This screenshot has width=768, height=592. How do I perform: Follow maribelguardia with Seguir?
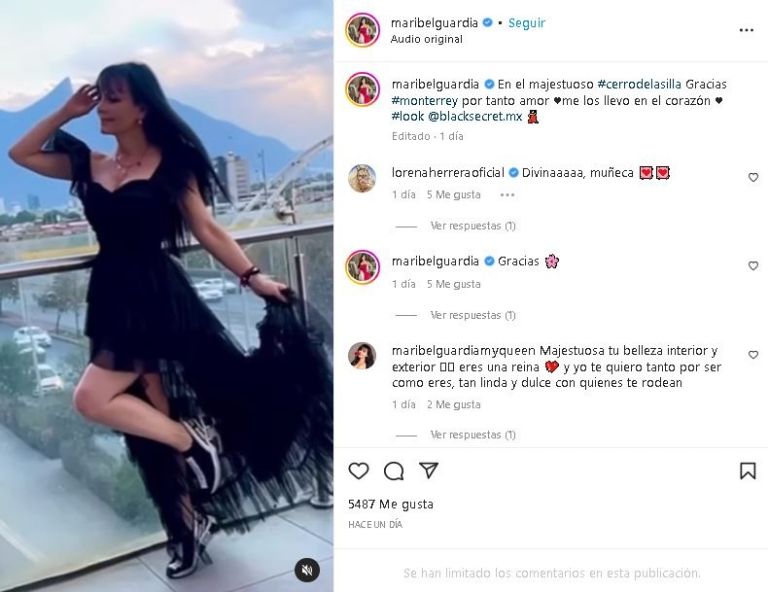527,23
